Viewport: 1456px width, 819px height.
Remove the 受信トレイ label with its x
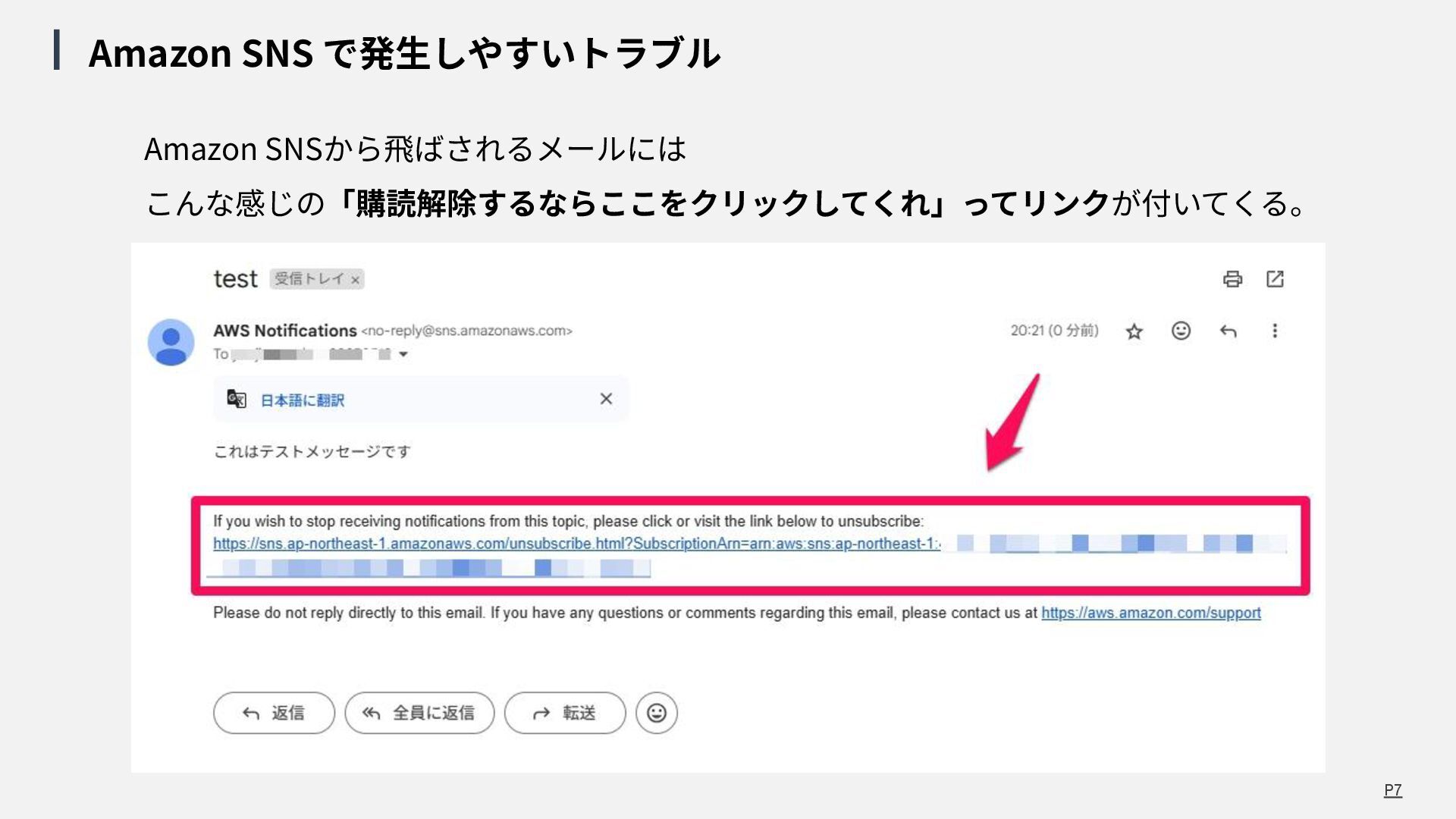point(355,280)
